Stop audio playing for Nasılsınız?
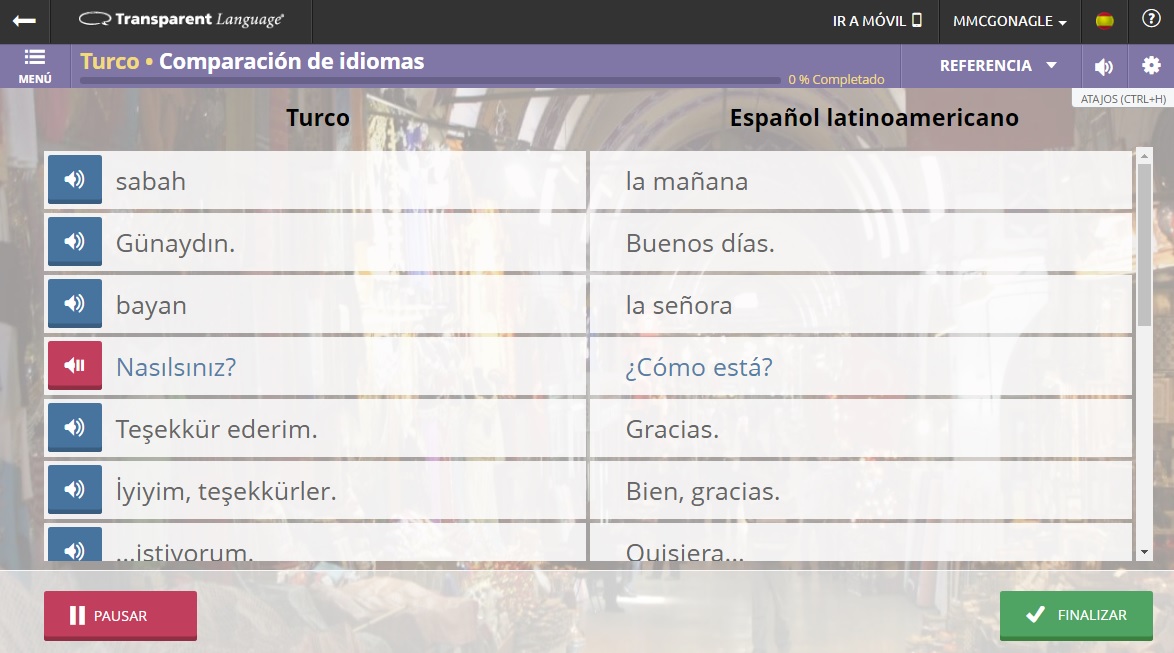 coord(75,366)
